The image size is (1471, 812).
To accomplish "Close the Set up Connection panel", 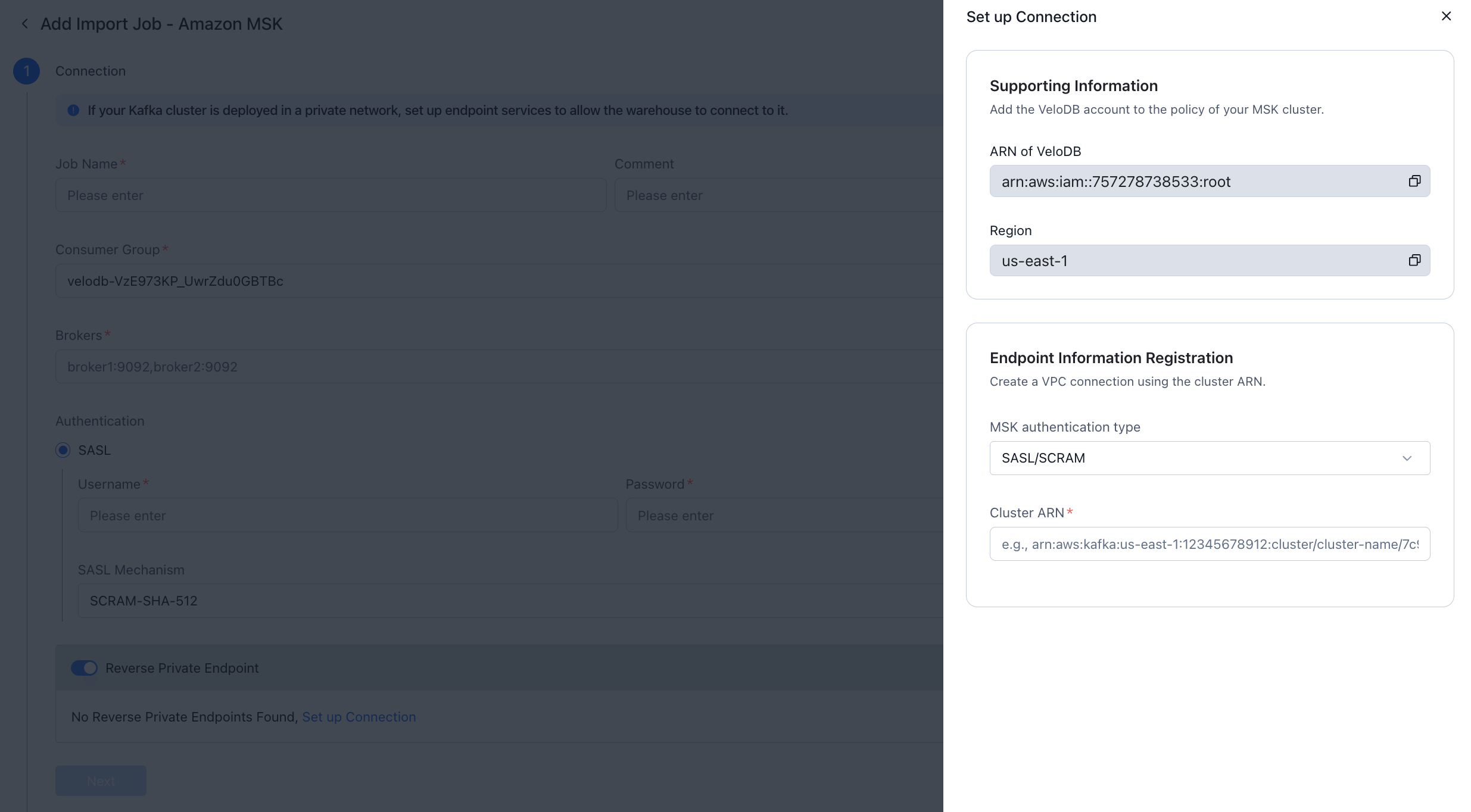I will pyautogui.click(x=1446, y=16).
